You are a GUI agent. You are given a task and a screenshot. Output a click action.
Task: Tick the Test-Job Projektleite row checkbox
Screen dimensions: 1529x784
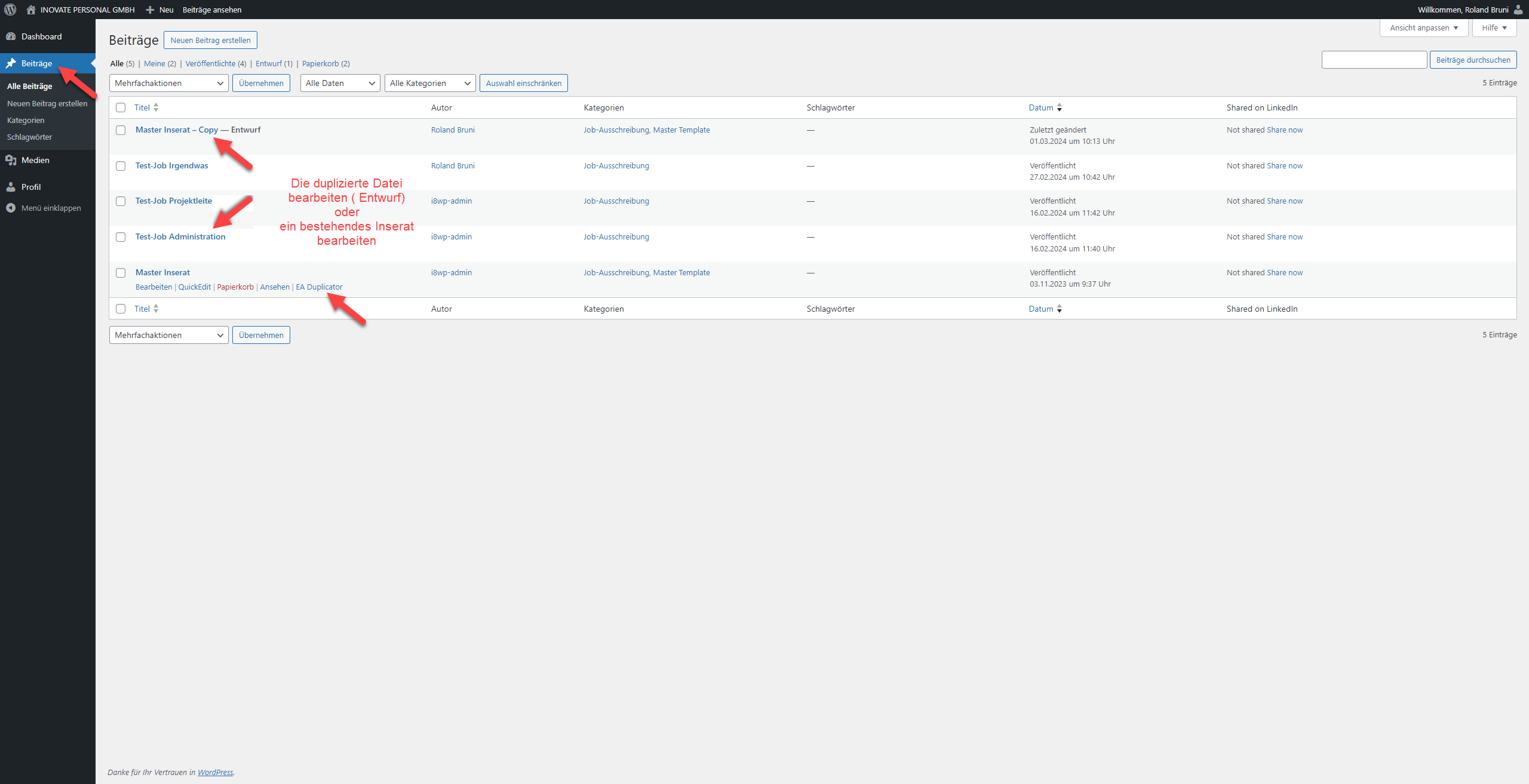(121, 201)
